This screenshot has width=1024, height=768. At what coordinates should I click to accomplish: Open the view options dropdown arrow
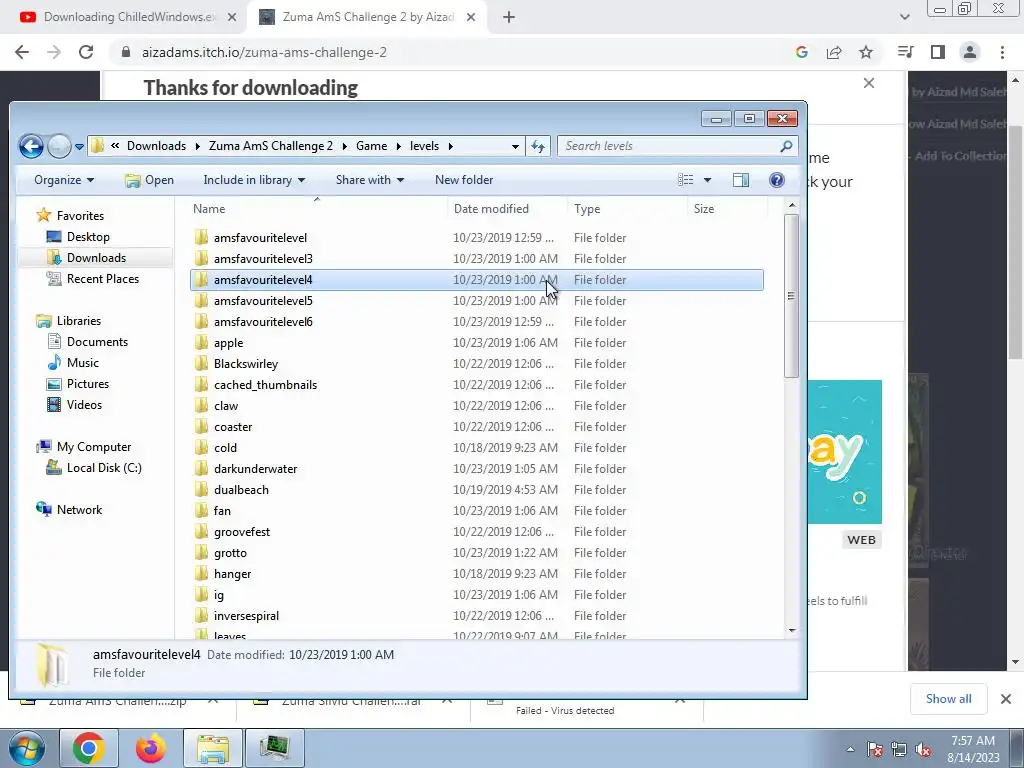pos(707,180)
